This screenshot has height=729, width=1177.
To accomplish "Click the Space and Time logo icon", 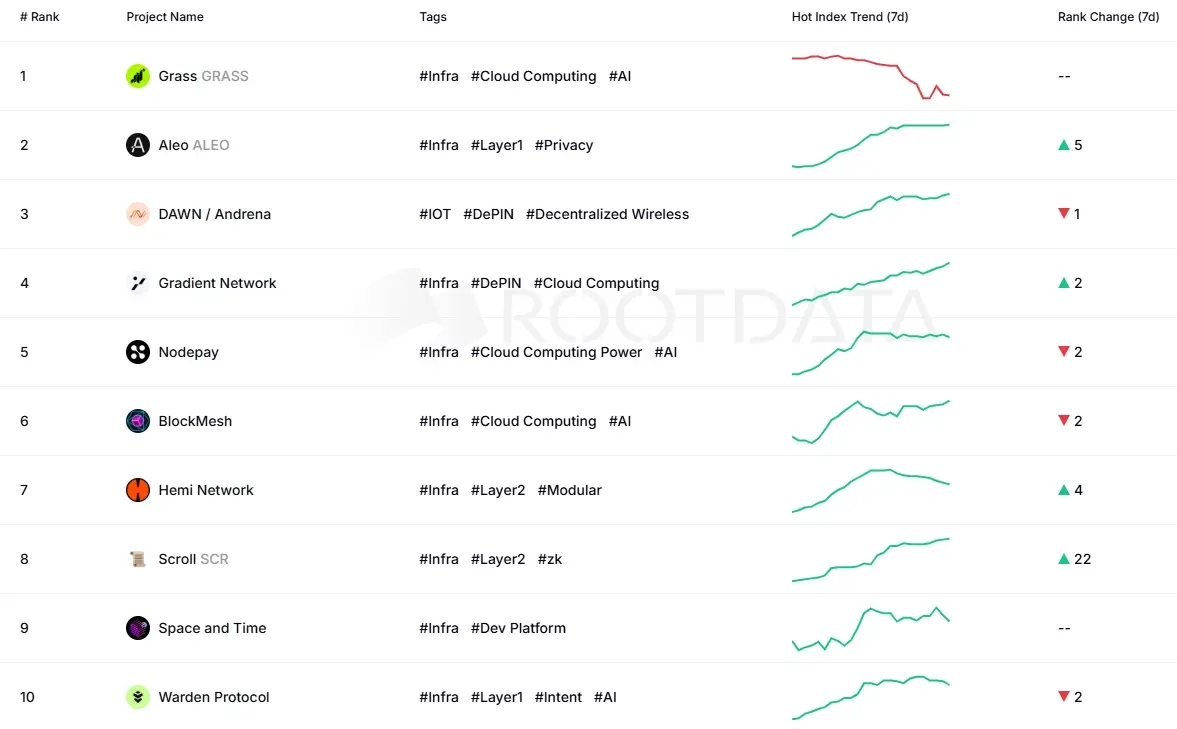I will click(139, 627).
